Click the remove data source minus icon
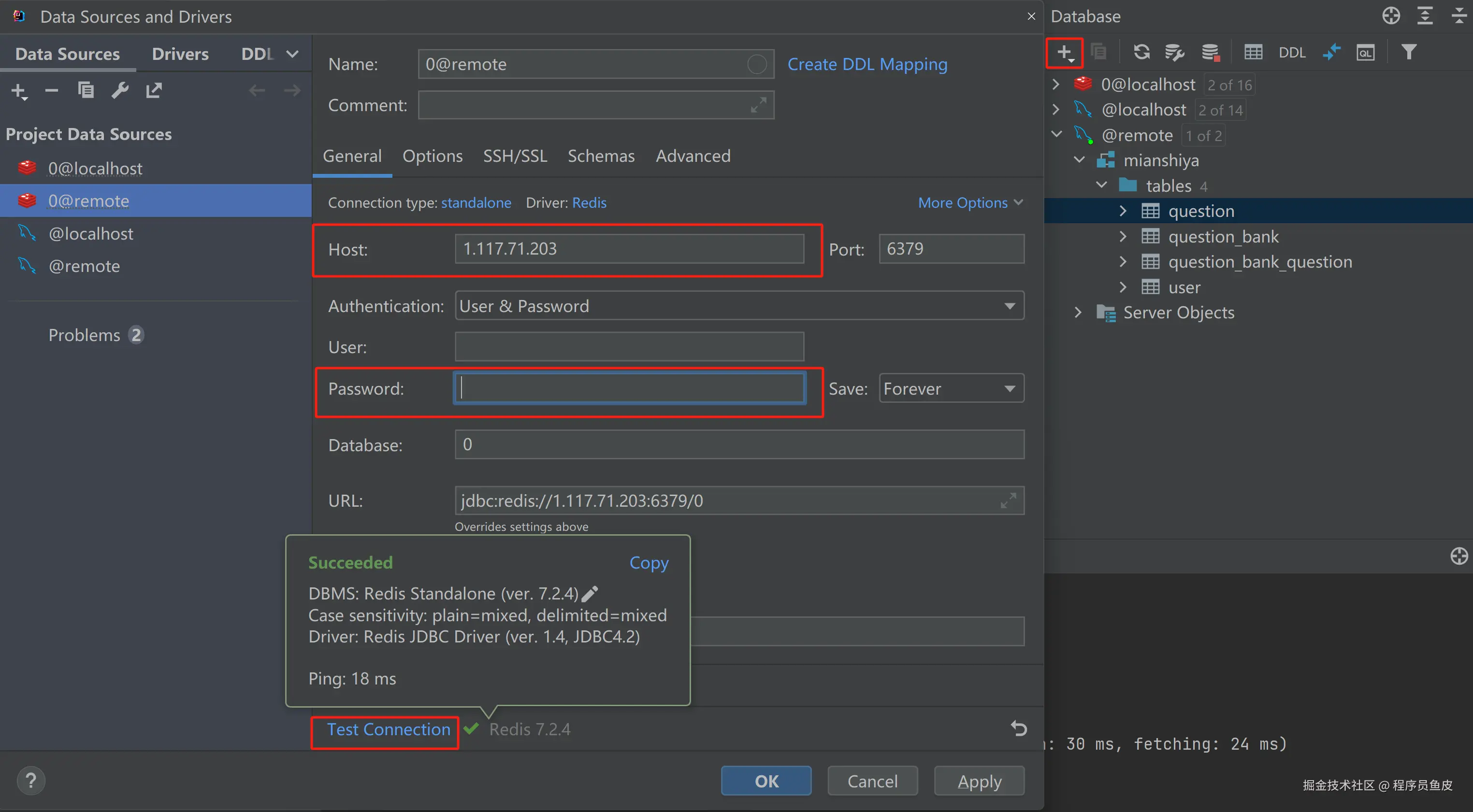This screenshot has width=1473, height=812. point(51,90)
